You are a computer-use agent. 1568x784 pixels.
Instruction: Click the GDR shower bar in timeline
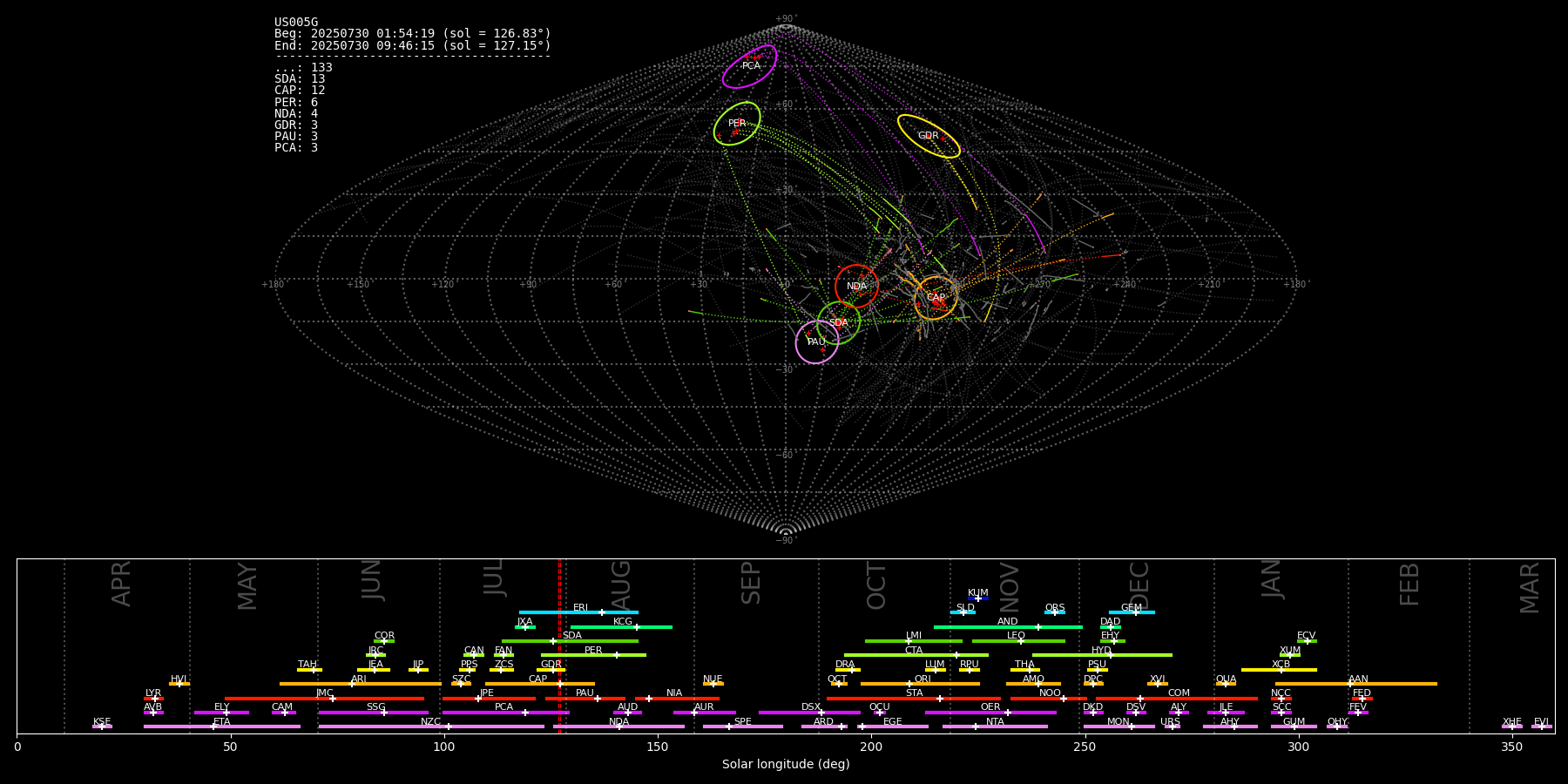pyautogui.click(x=551, y=669)
